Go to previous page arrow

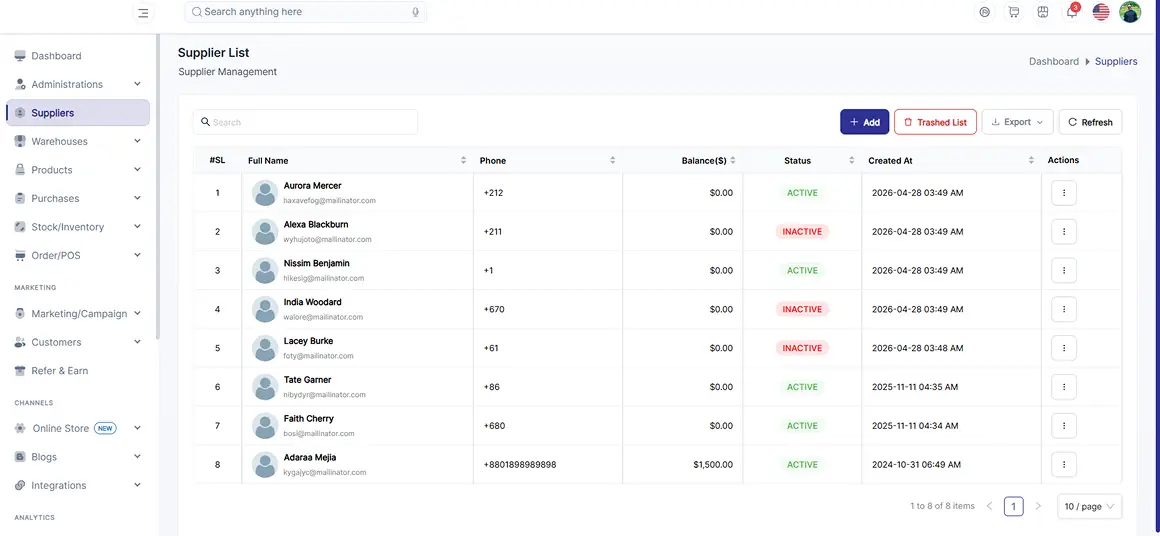tap(989, 506)
